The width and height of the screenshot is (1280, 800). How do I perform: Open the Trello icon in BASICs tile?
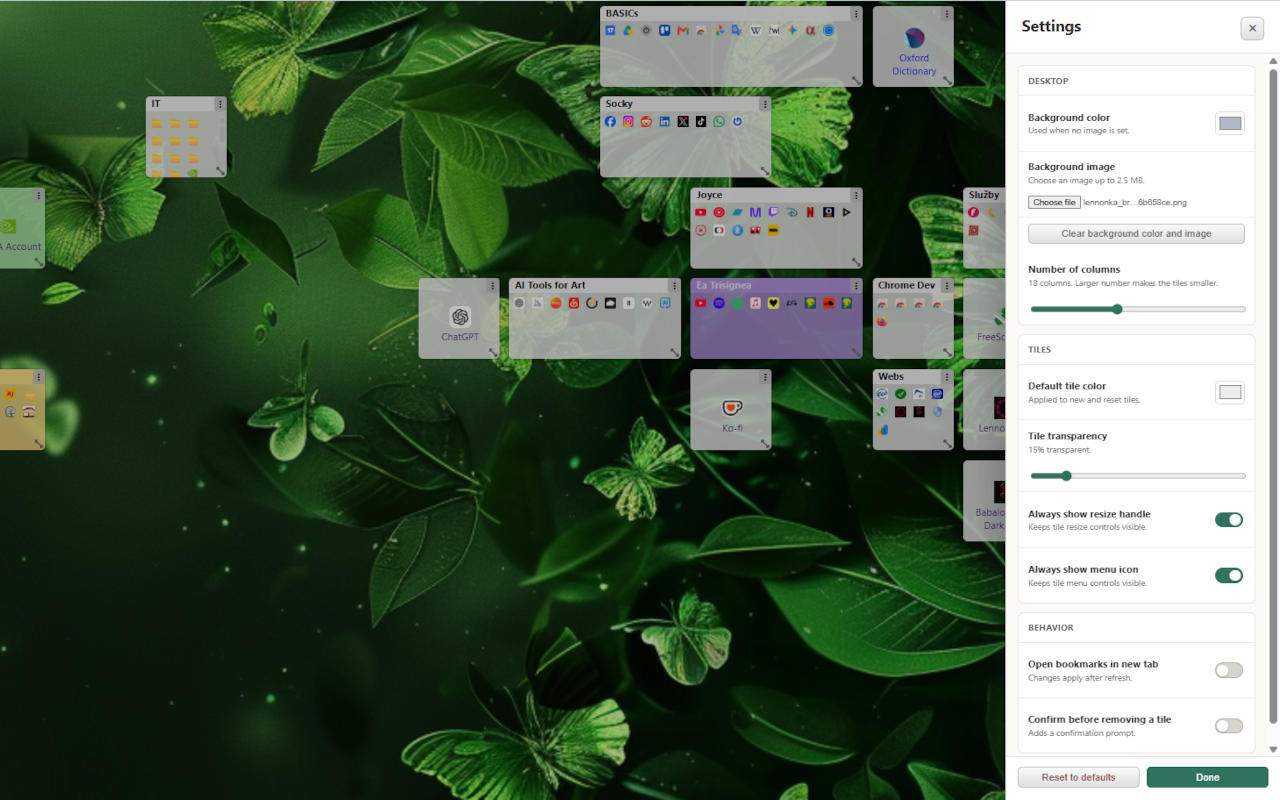665,31
